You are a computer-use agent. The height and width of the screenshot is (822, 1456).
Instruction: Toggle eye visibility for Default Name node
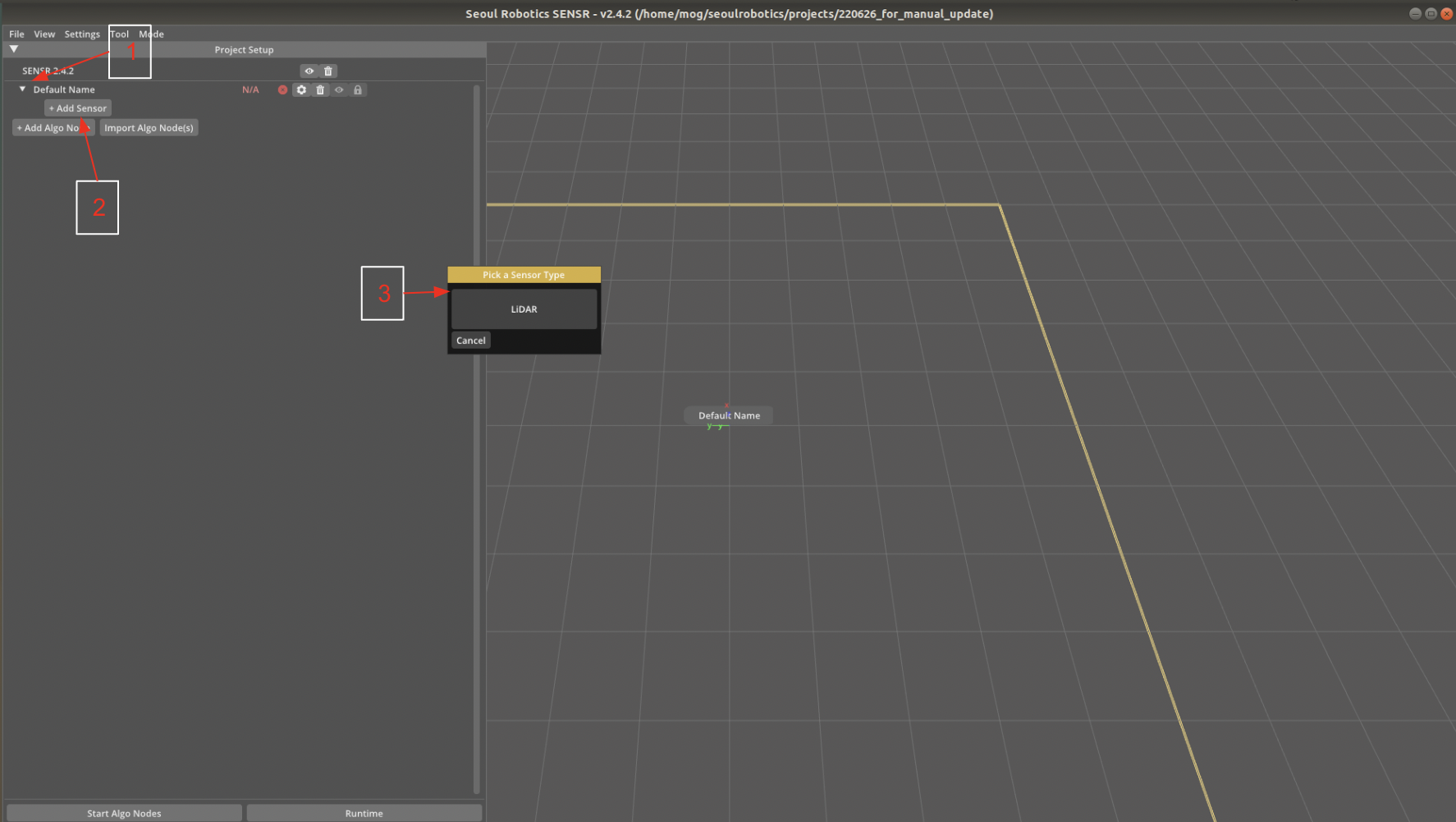coord(339,89)
